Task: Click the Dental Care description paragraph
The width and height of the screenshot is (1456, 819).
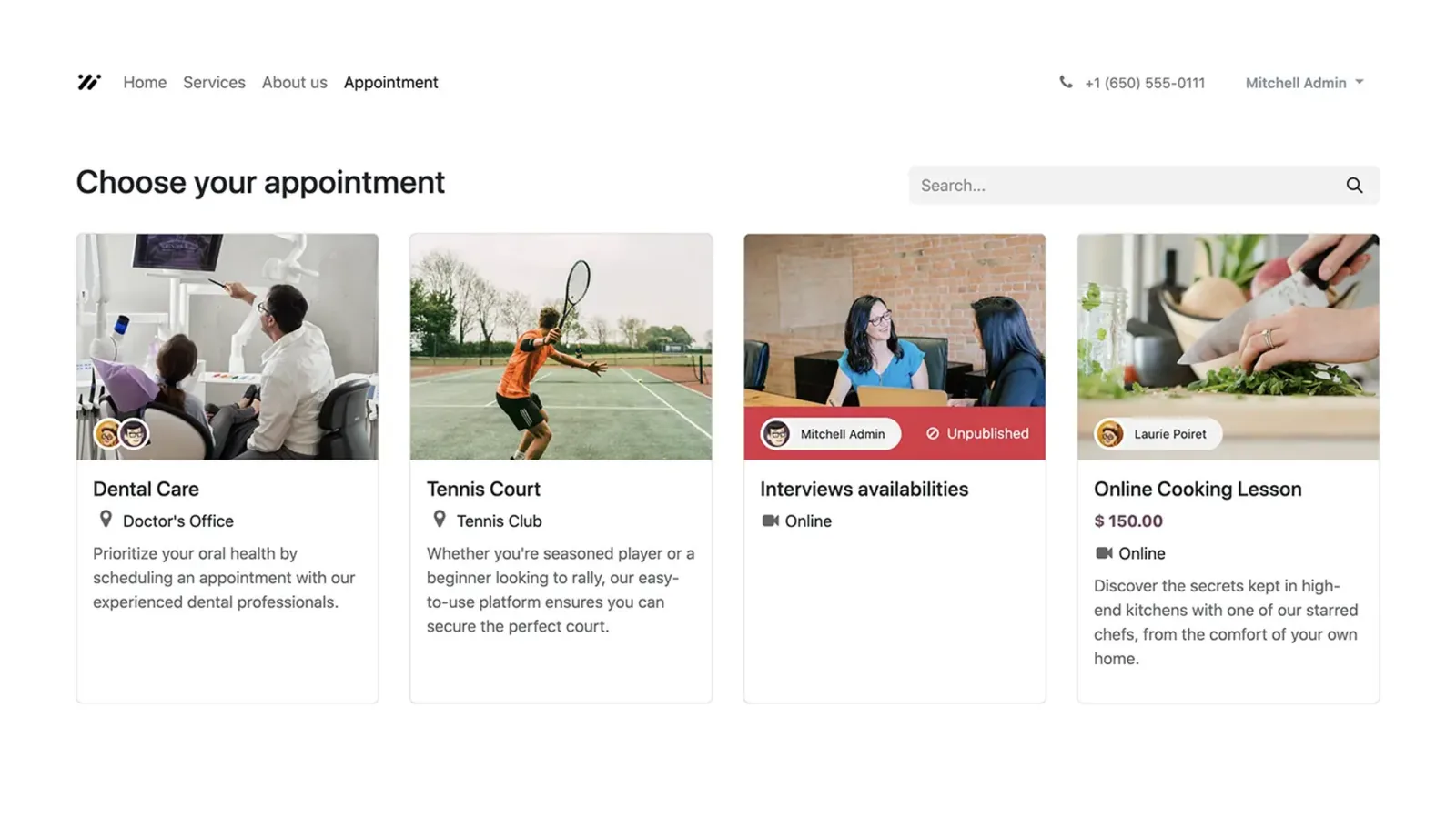Action: coord(224,578)
